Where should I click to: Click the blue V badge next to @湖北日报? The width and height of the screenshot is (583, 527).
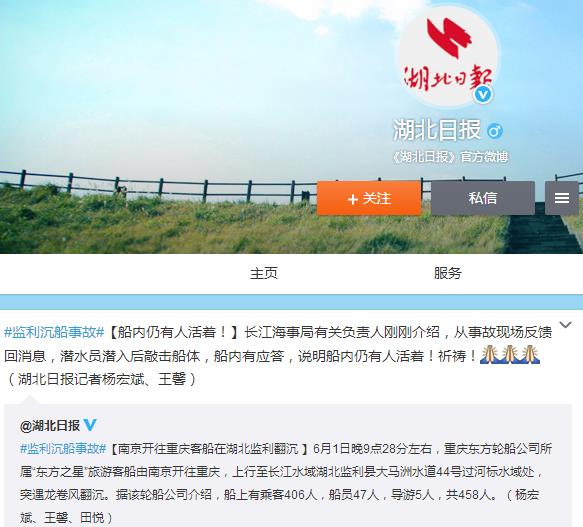point(90,425)
